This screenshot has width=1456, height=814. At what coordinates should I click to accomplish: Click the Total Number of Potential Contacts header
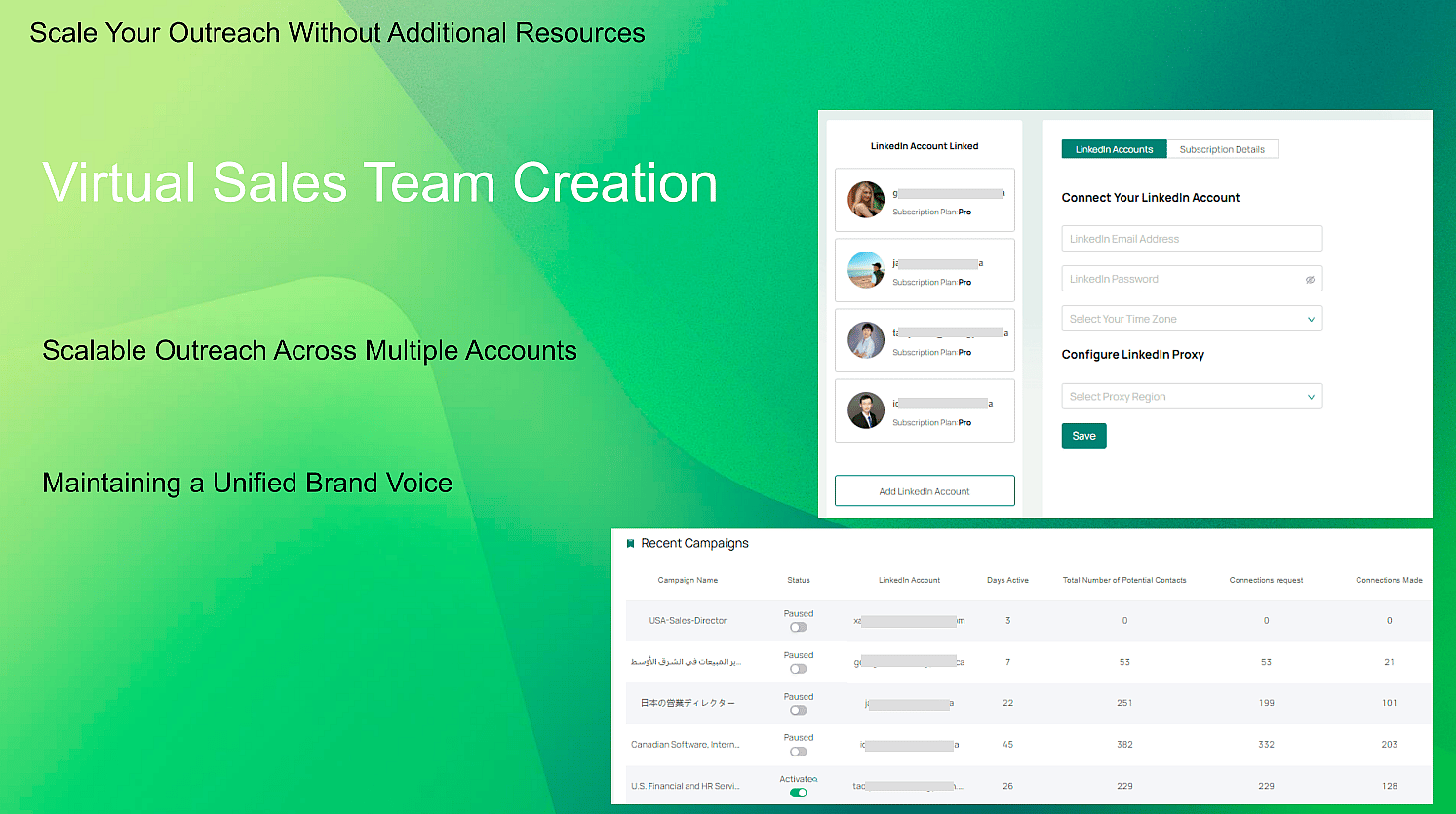(1124, 580)
